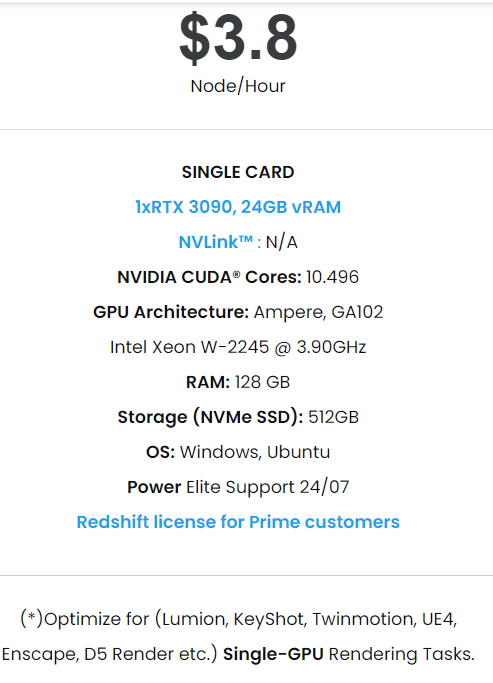
Task: Click the Storage (NVMe SSD) label
Action: 210,417
